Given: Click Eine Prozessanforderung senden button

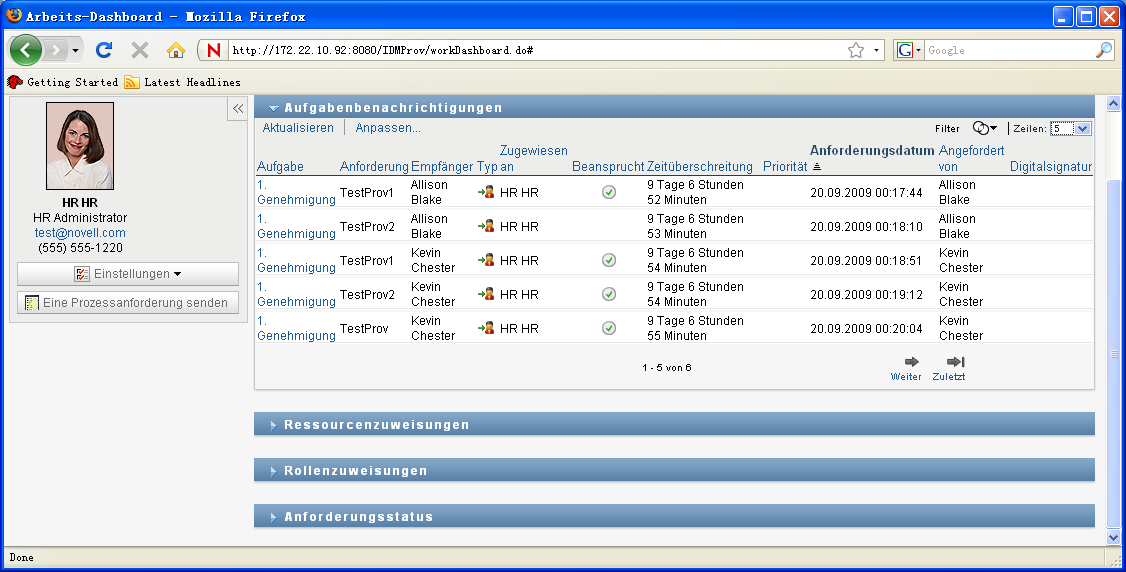Looking at the screenshot, I should pos(128,303).
